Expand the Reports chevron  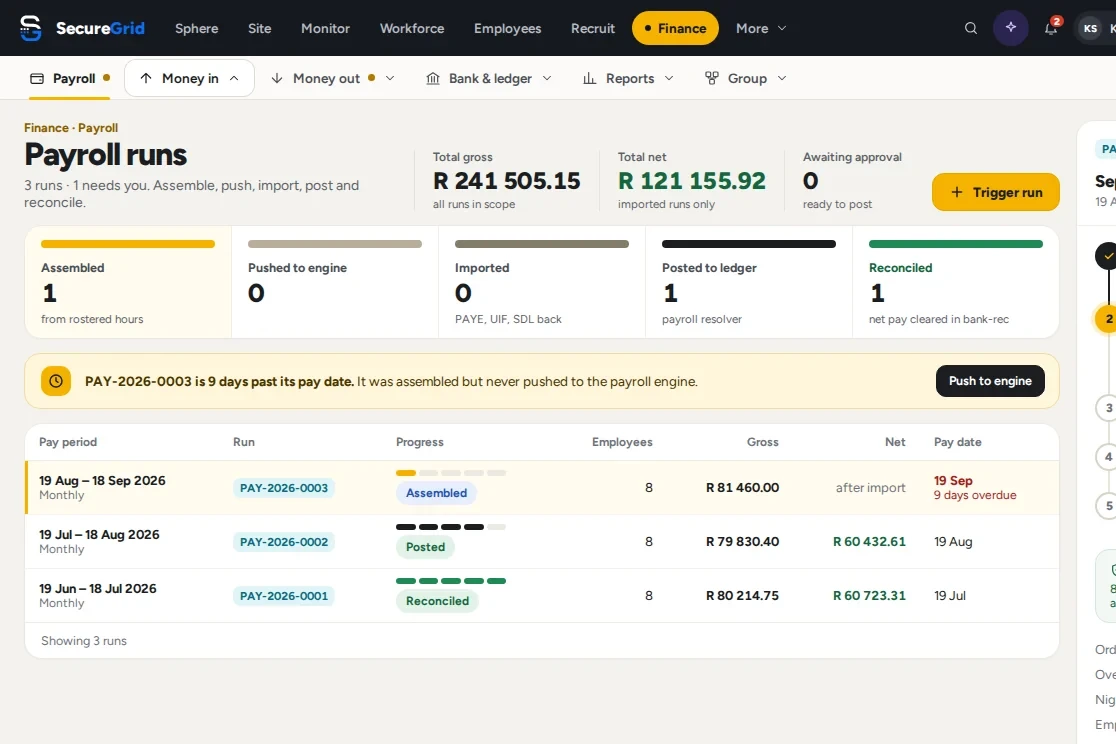[x=669, y=78]
